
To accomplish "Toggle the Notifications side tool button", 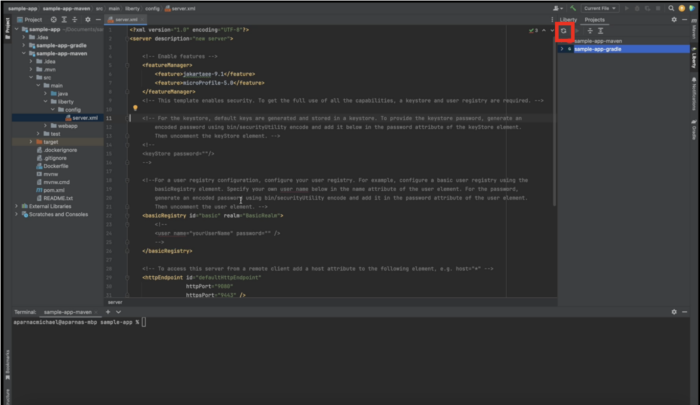I will [694, 94].
